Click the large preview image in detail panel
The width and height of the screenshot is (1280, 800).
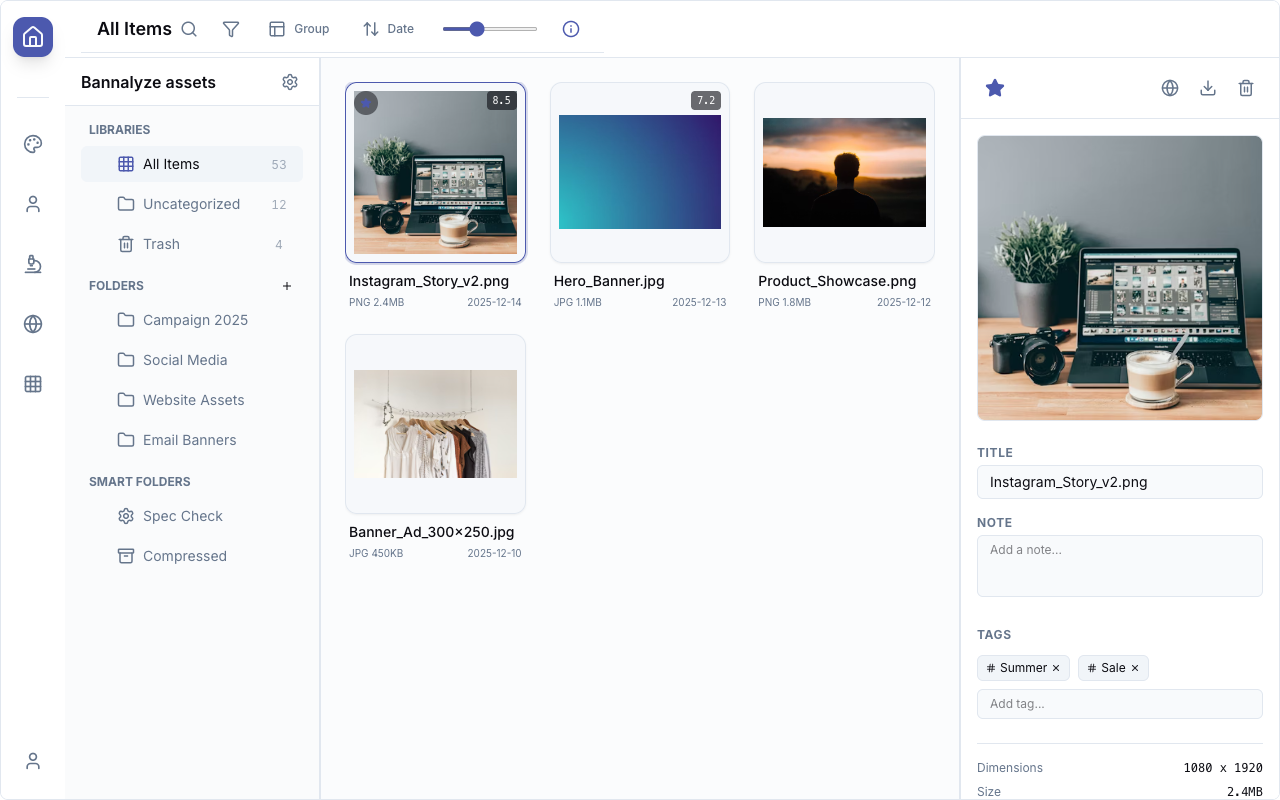pos(1120,278)
